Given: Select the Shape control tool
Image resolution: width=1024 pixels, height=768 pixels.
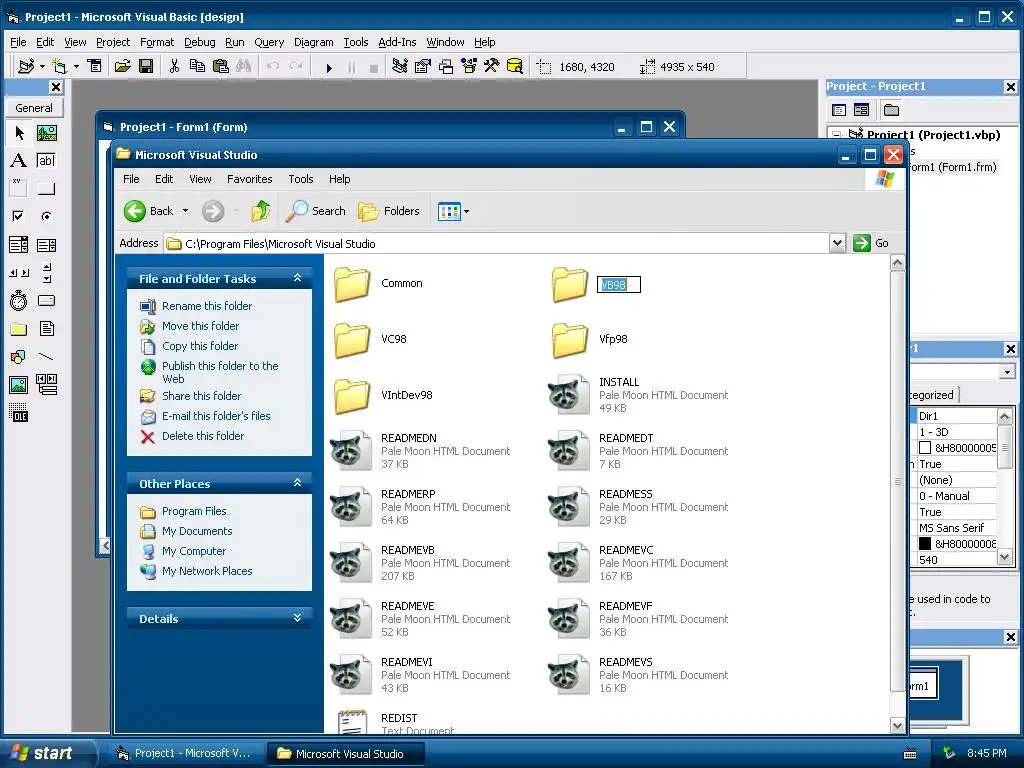Looking at the screenshot, I should point(19,357).
